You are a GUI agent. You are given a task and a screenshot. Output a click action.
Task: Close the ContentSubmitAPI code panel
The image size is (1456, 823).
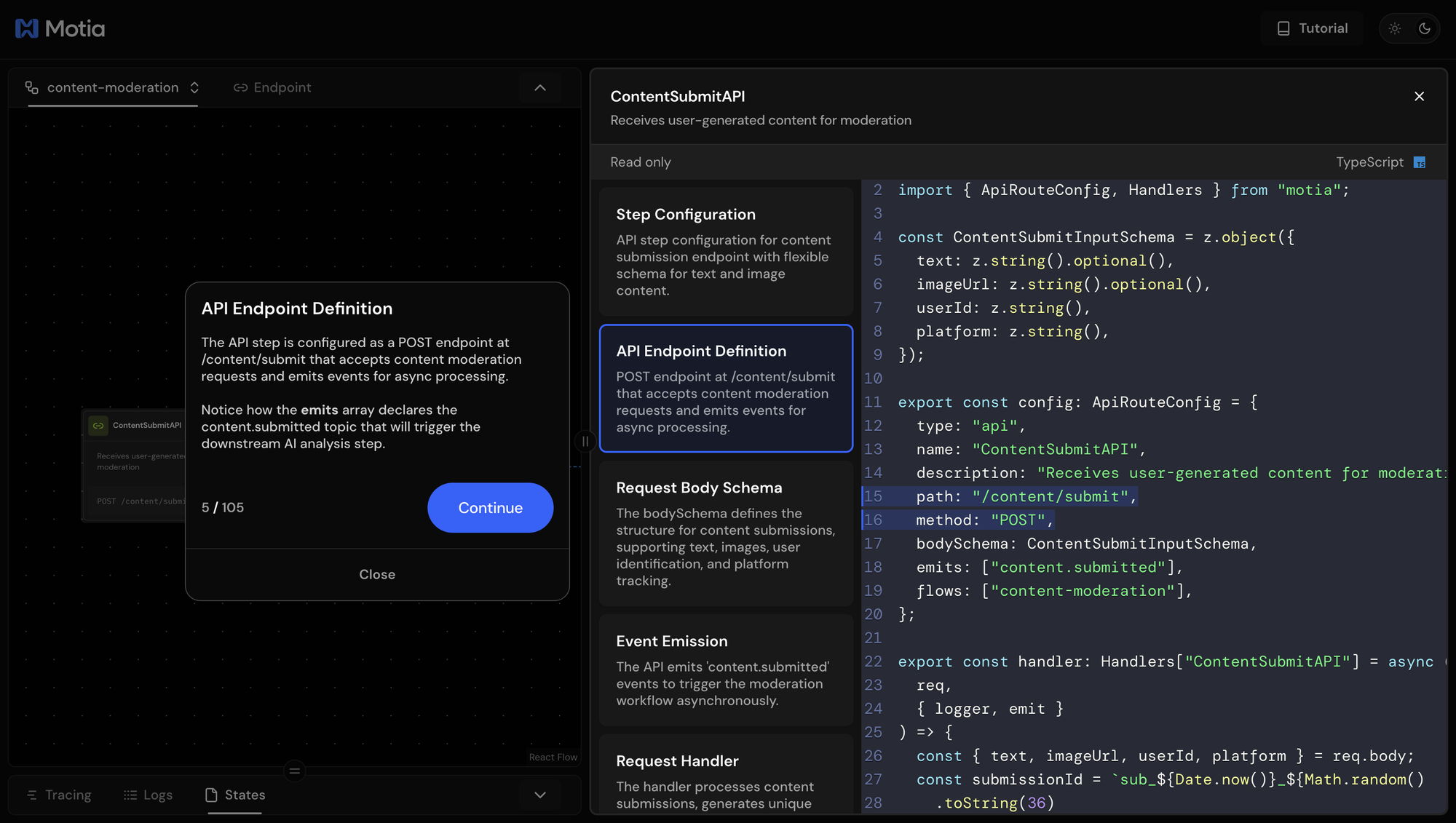pos(1419,96)
